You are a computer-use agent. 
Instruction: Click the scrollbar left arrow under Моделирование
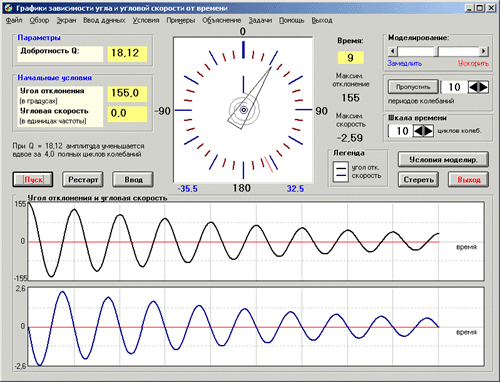point(393,51)
